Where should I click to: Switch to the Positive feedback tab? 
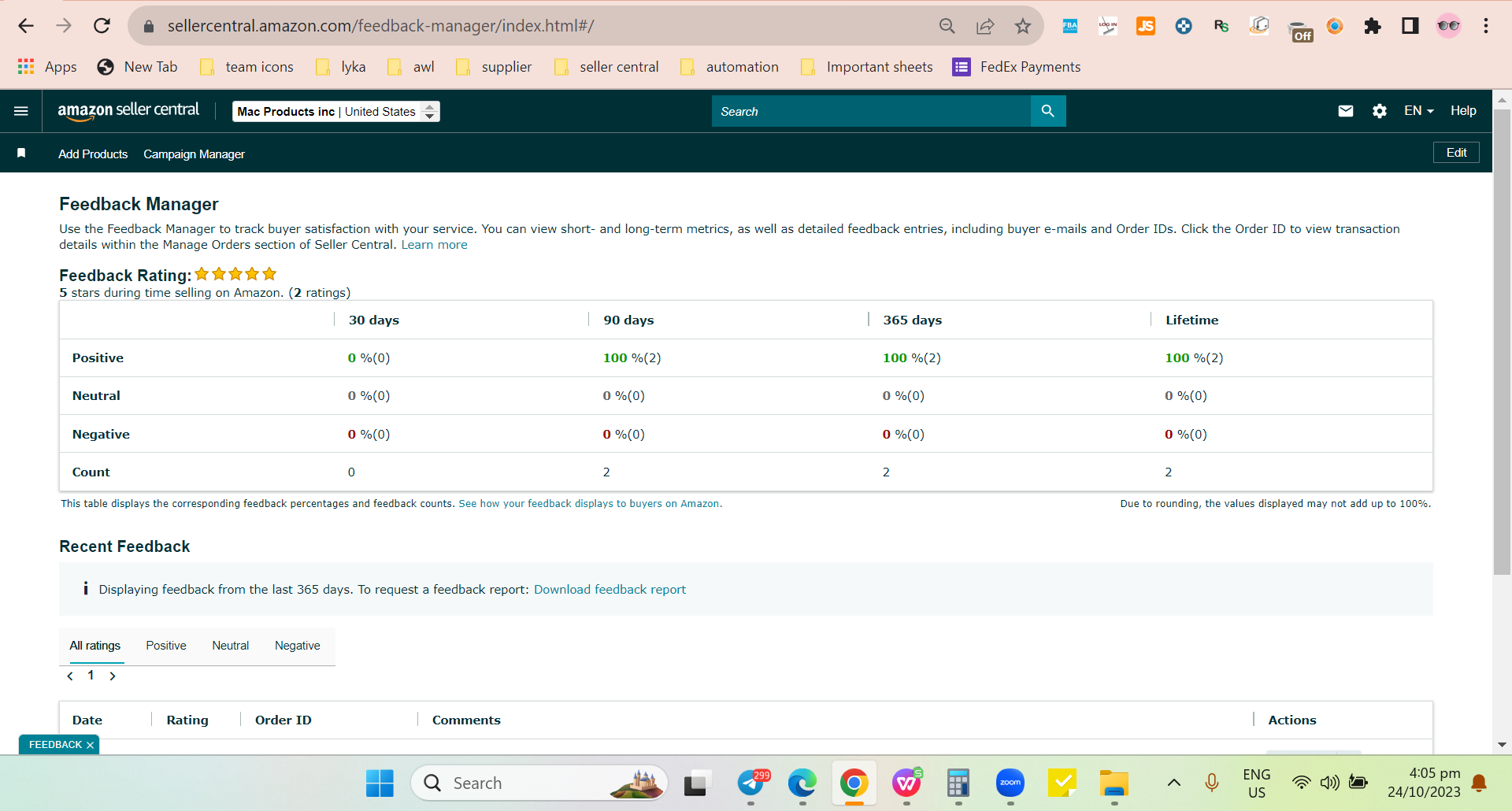coord(166,646)
